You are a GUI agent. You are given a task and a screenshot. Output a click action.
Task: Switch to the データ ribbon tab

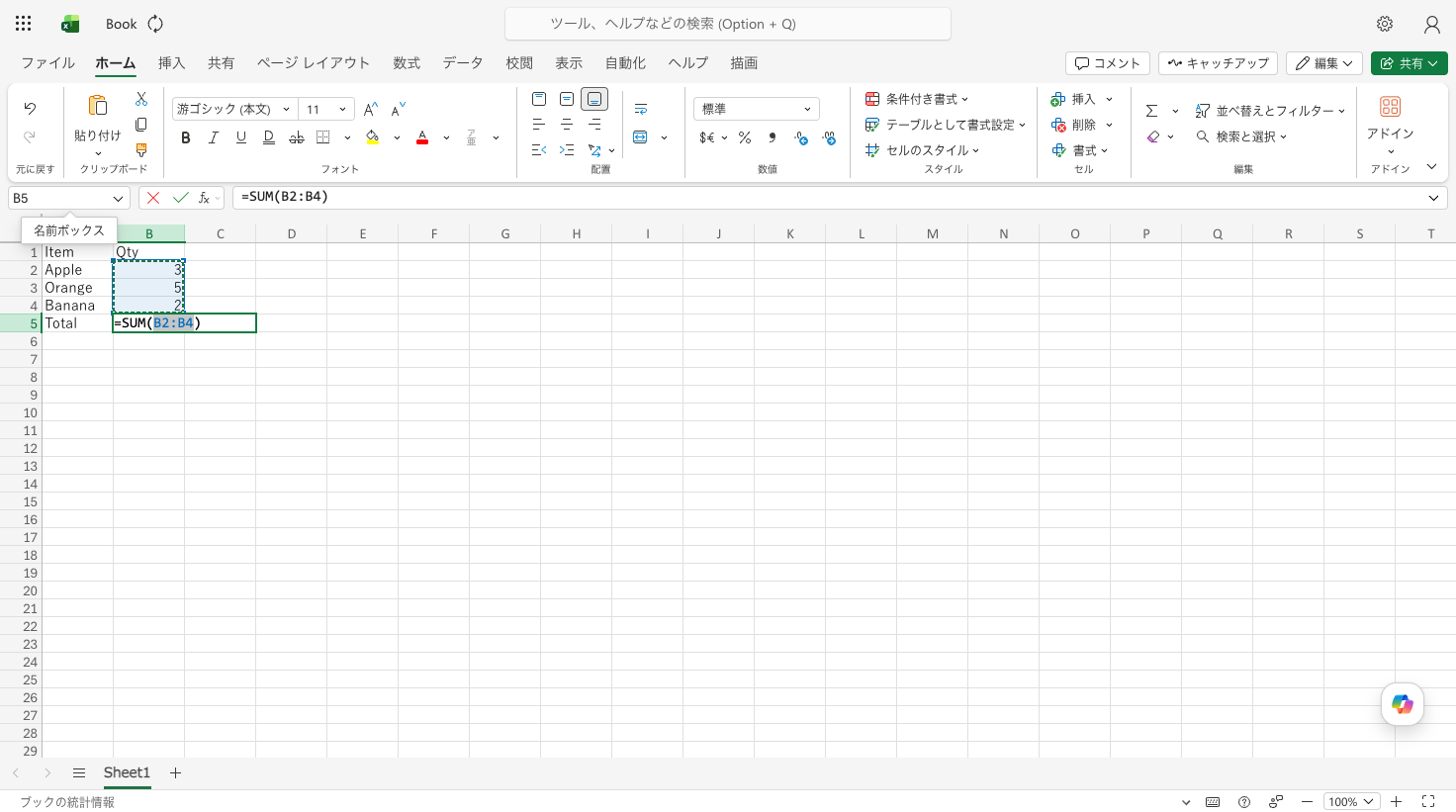463,62
